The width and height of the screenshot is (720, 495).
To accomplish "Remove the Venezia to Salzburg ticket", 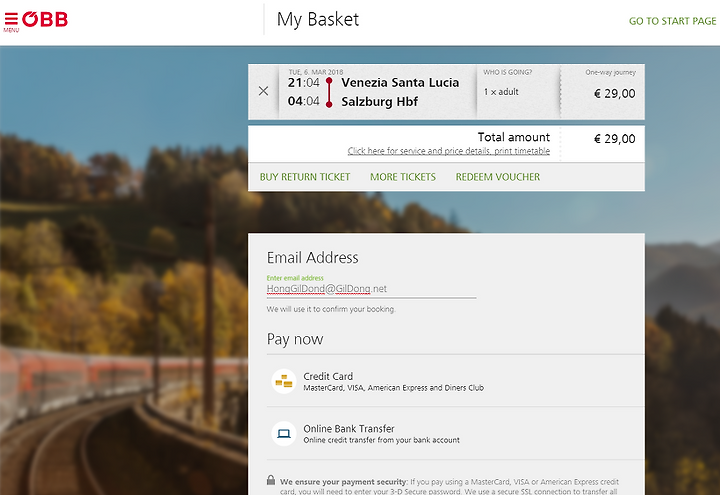I will (x=263, y=91).
